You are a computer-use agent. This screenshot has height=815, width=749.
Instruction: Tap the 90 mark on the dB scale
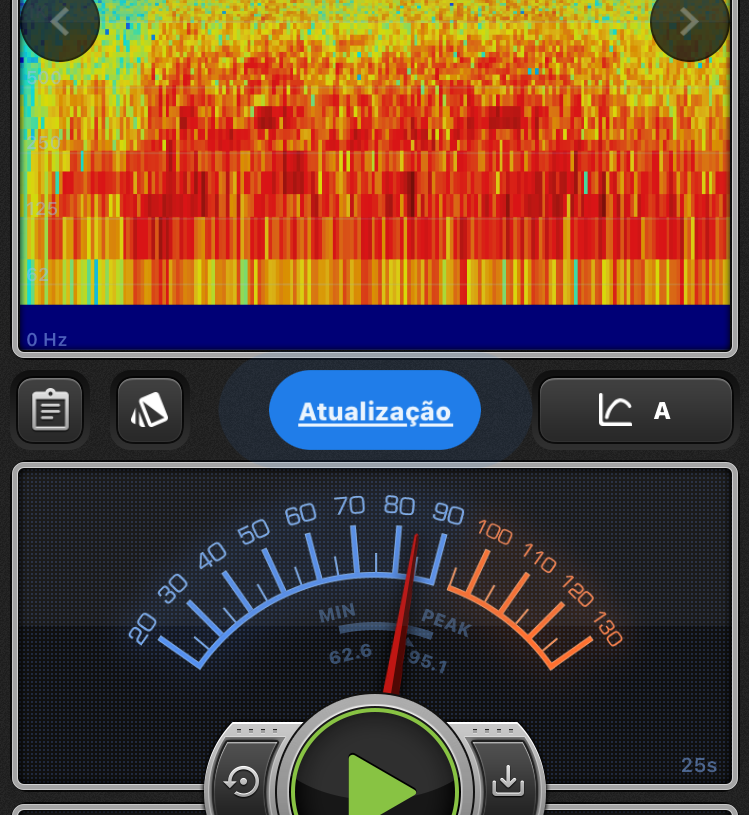[448, 514]
